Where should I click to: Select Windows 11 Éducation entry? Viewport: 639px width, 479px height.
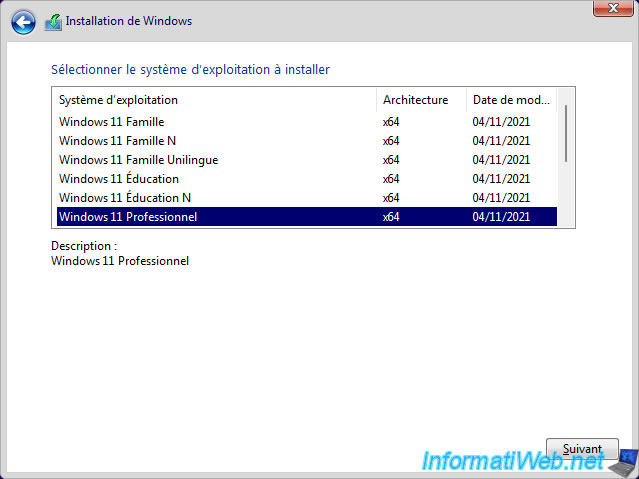point(306,179)
